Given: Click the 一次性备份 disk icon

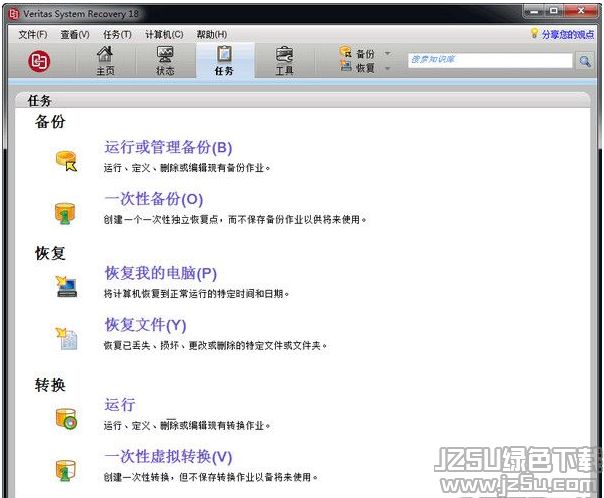Looking at the screenshot, I should point(65,213).
